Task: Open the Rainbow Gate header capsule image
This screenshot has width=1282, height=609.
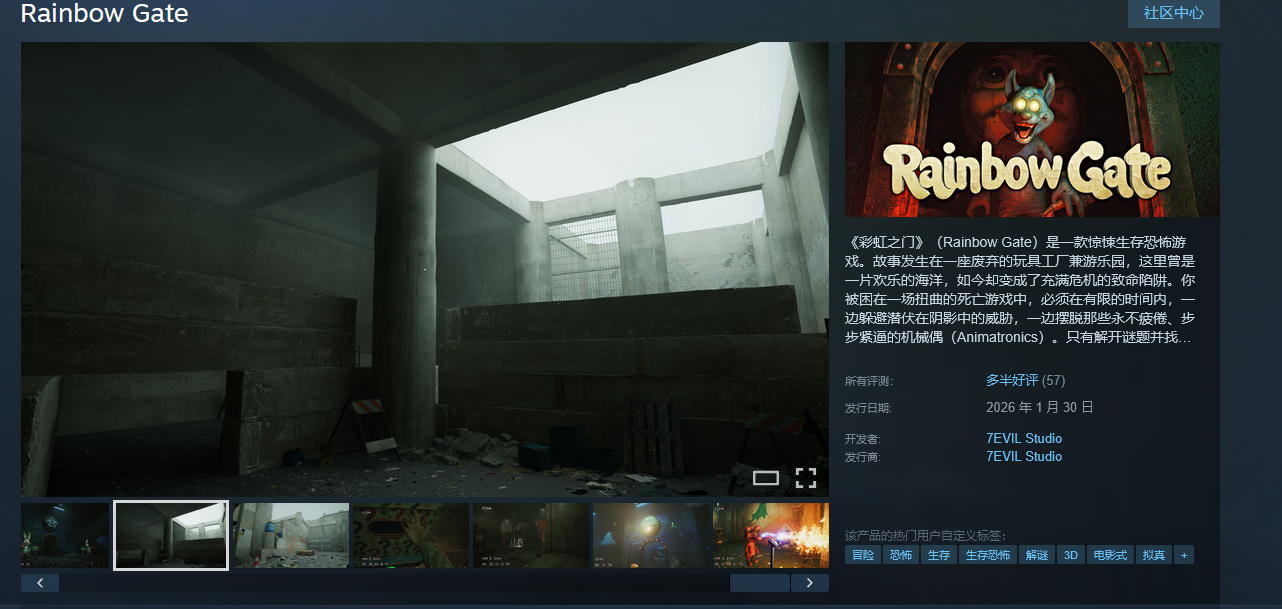Action: [x=1032, y=129]
